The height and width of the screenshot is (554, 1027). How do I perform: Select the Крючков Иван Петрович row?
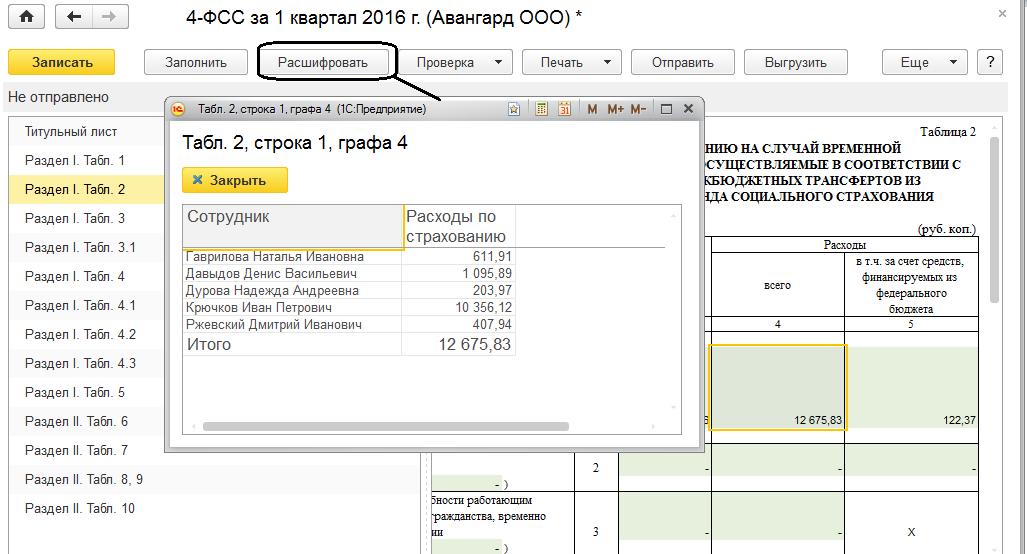coord(260,308)
